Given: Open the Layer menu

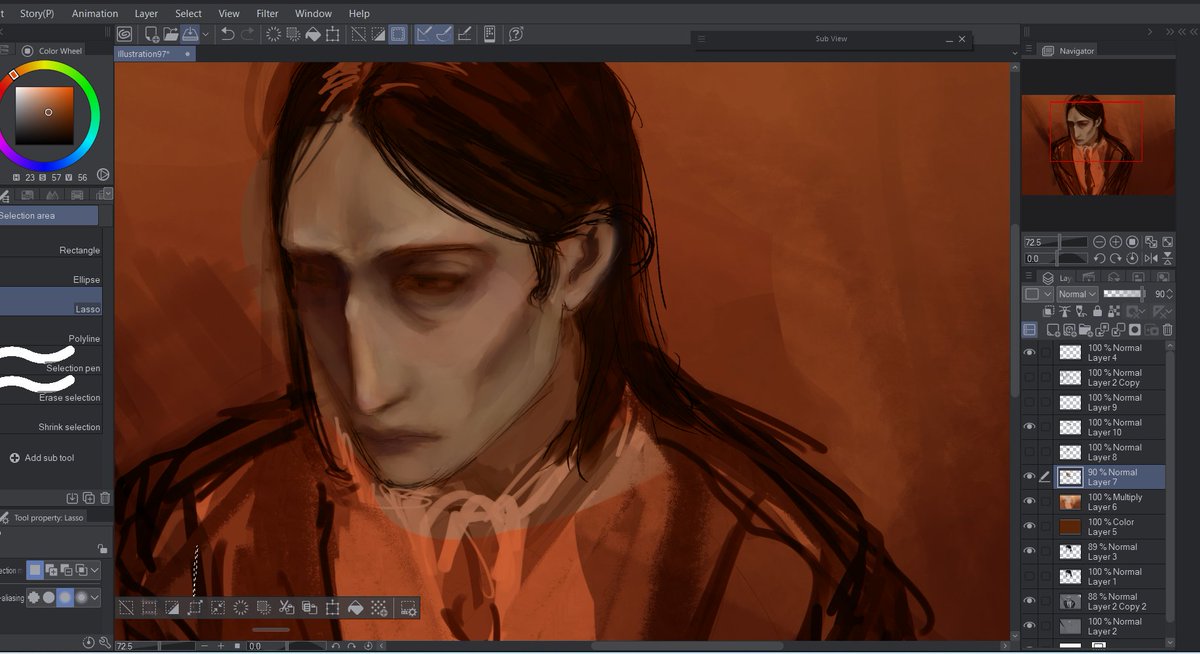Looking at the screenshot, I should coord(146,14).
